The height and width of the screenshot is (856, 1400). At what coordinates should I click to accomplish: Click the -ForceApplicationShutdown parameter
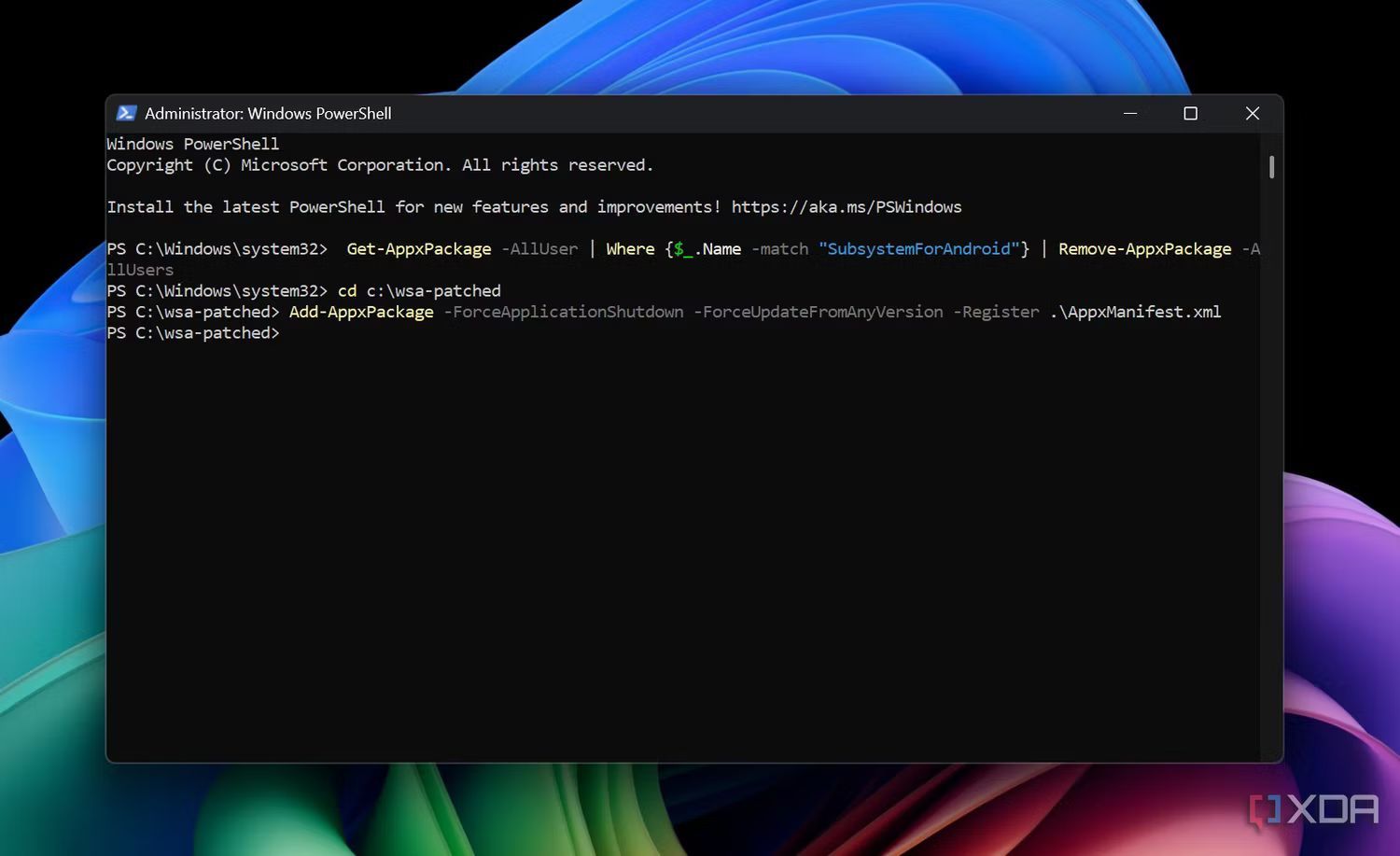click(x=563, y=312)
